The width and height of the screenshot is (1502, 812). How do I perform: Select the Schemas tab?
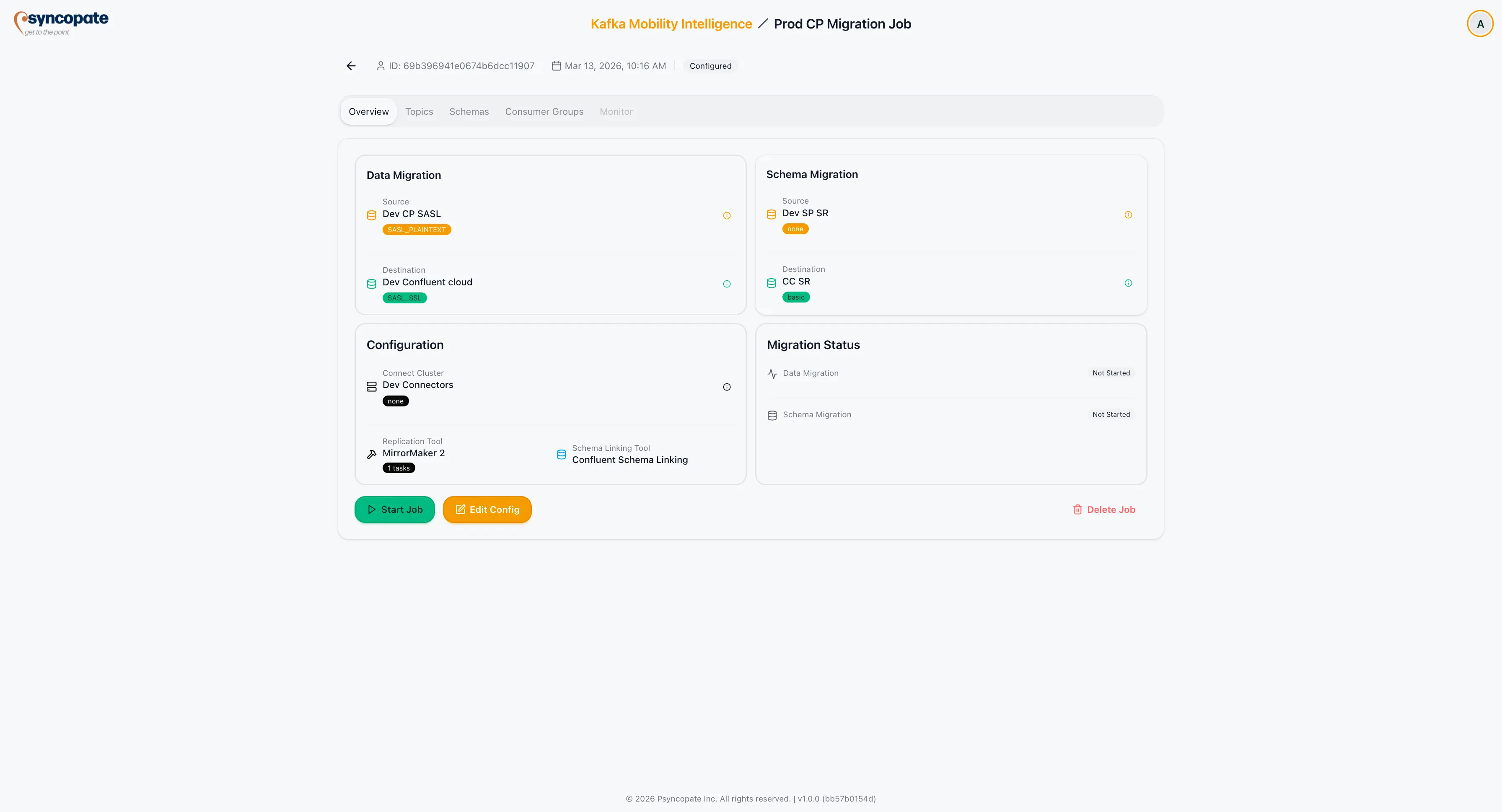pyautogui.click(x=469, y=111)
